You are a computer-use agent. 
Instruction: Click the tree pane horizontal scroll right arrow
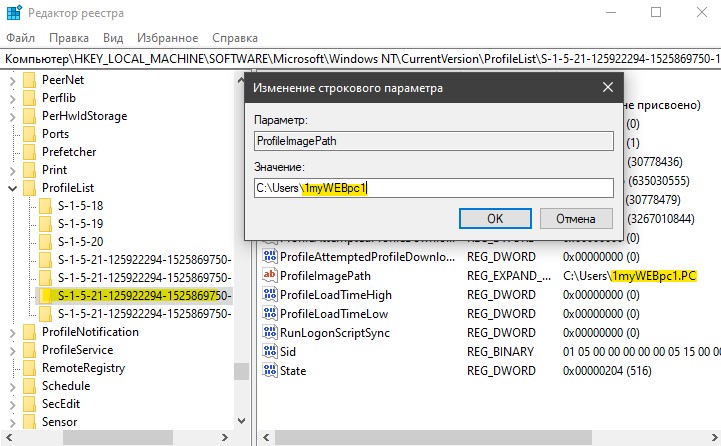(225, 437)
